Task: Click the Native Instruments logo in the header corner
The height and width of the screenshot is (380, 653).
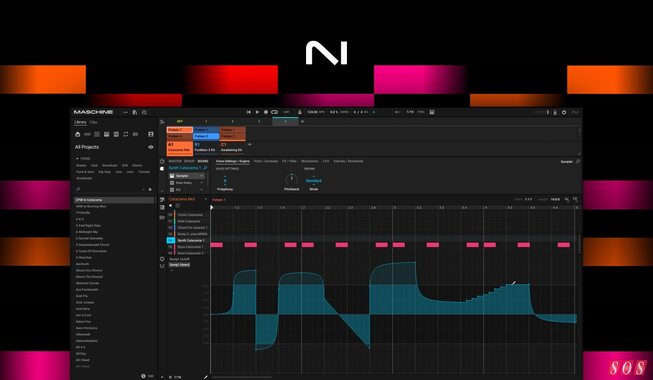Action: click(x=575, y=112)
